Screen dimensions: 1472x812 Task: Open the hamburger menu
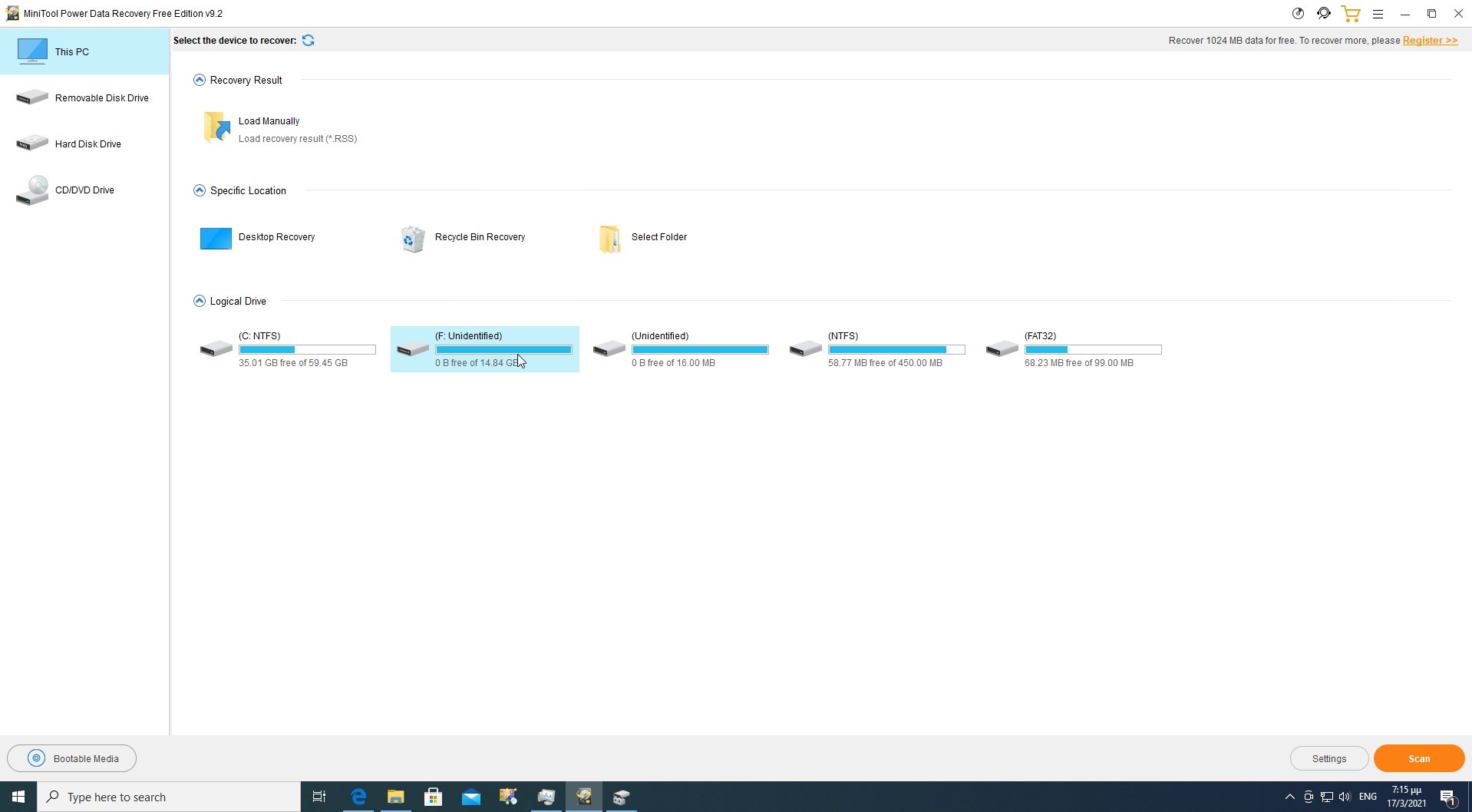1378,13
